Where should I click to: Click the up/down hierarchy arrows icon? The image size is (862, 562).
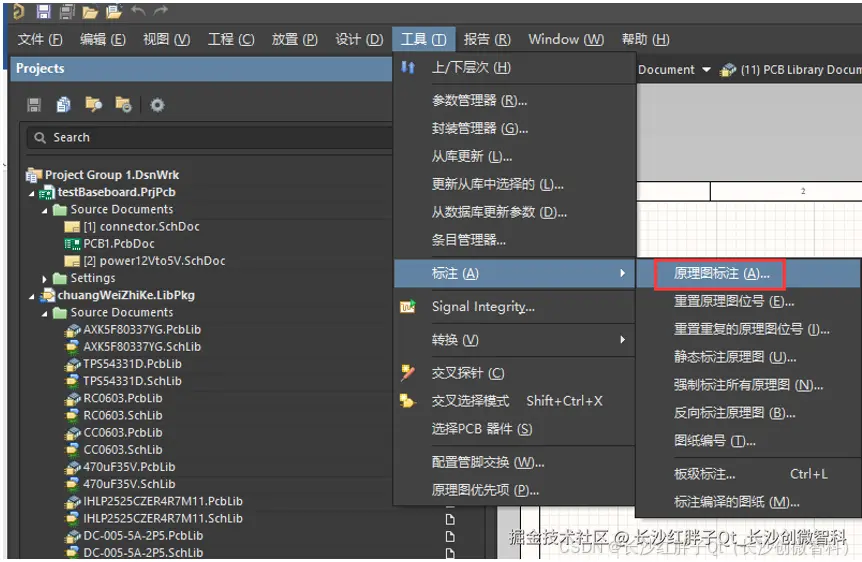pos(408,67)
